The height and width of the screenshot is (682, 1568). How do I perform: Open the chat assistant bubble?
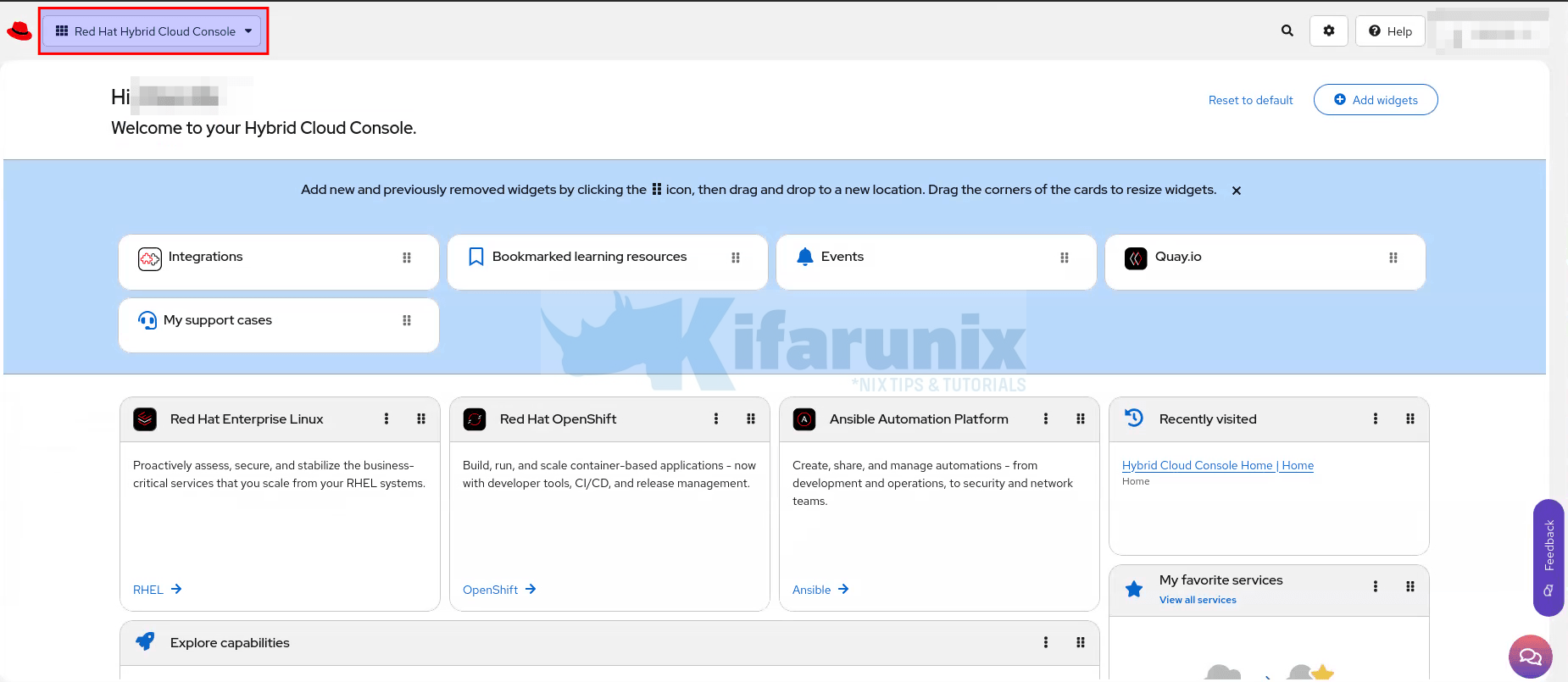(x=1531, y=657)
